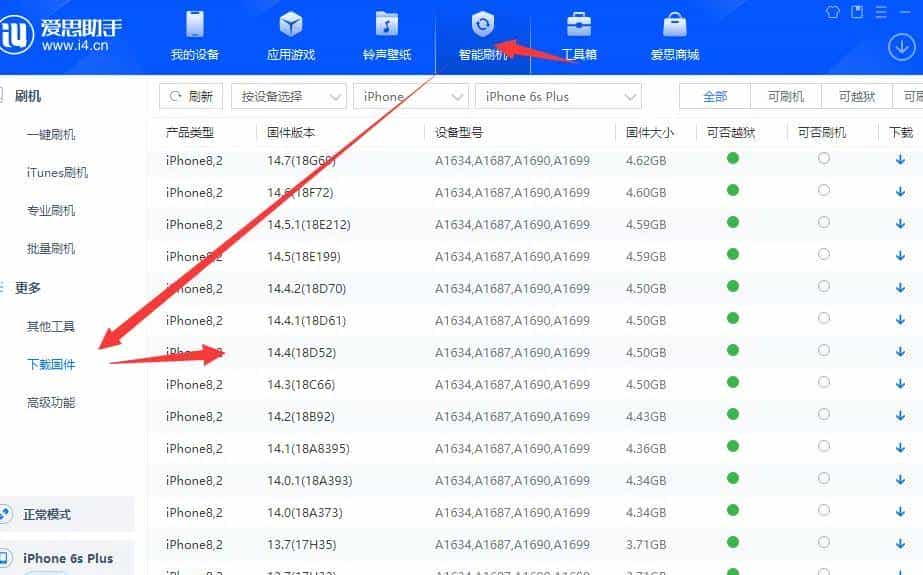
Task: Click the 产品类型 column header
Action: click(190, 132)
